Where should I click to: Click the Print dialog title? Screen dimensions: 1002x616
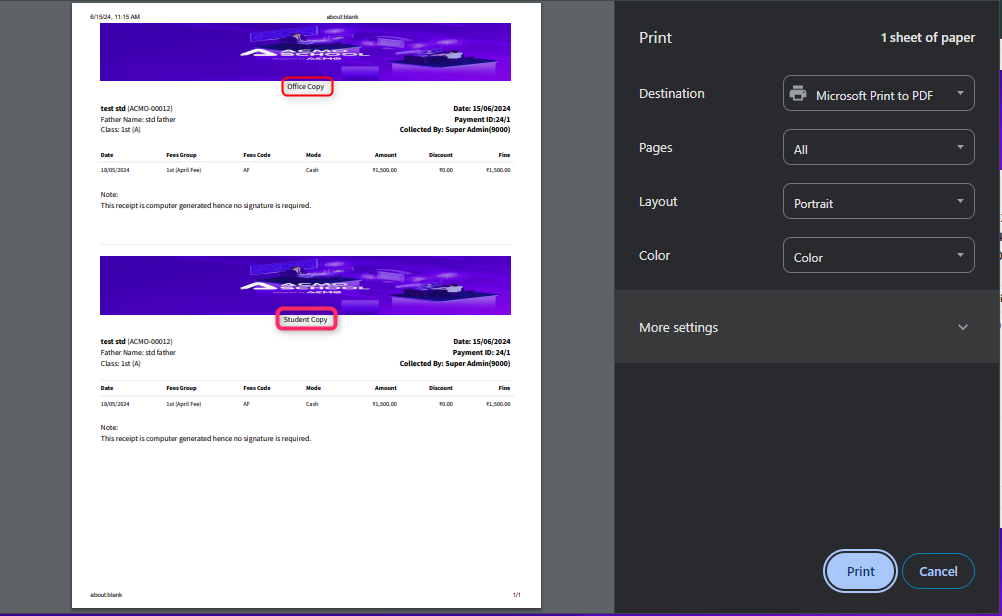click(x=655, y=38)
